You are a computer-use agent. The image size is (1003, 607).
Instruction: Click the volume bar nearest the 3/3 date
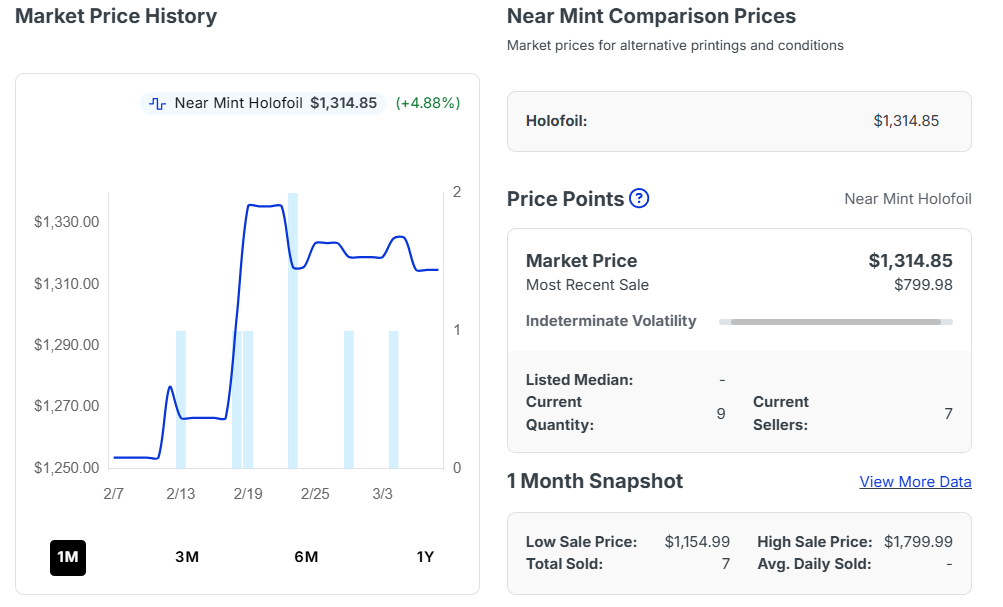point(394,400)
